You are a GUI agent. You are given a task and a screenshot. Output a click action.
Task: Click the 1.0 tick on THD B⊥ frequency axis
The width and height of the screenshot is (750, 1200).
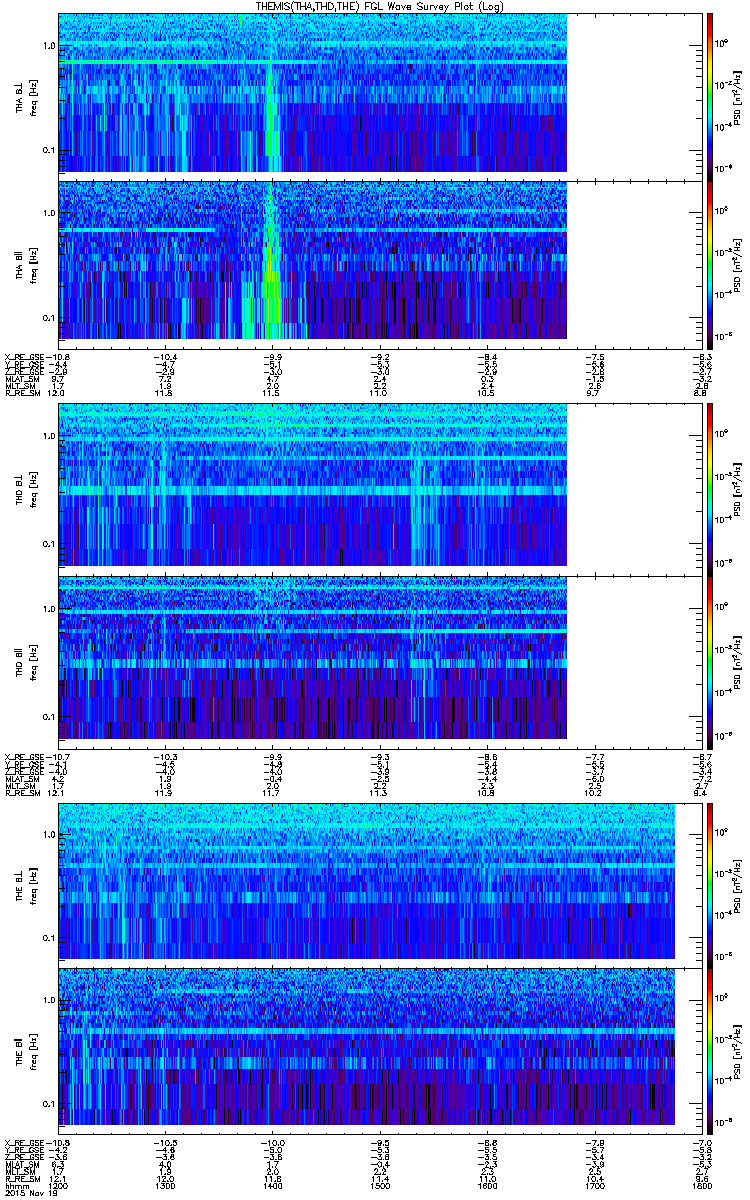pyautogui.click(x=49, y=437)
